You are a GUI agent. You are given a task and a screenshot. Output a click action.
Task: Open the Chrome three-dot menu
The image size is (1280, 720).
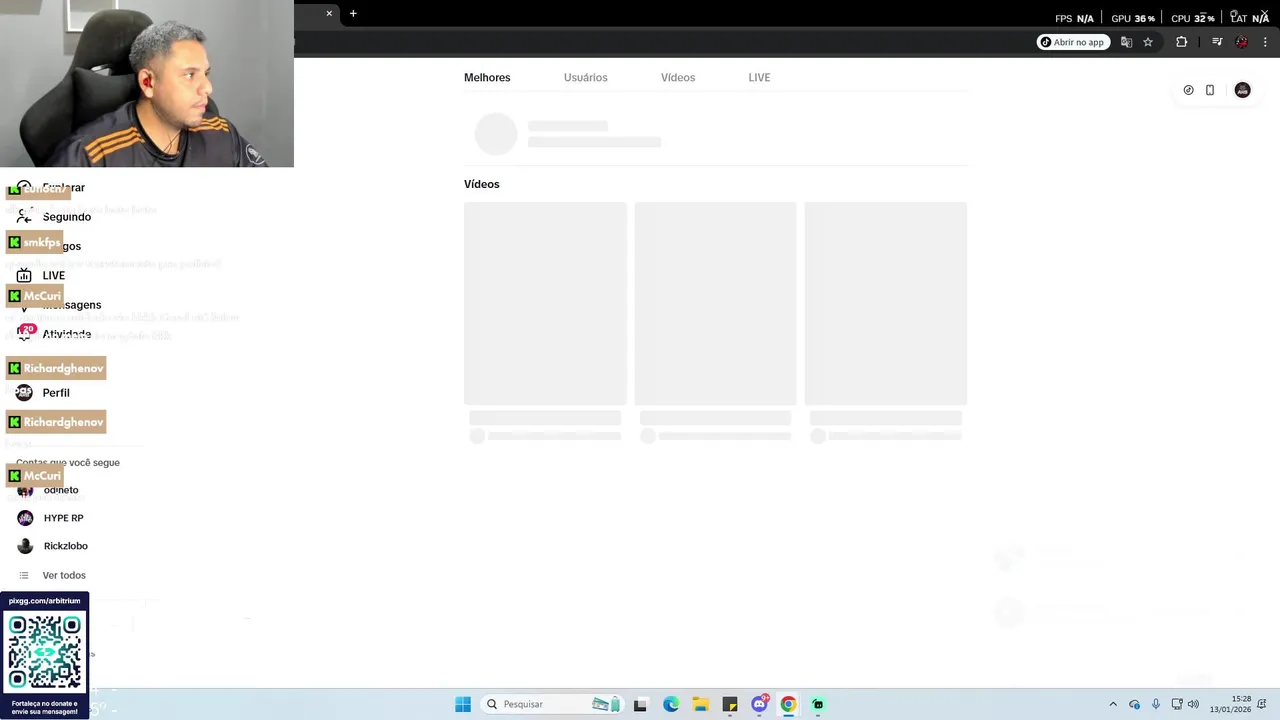(x=1265, y=42)
